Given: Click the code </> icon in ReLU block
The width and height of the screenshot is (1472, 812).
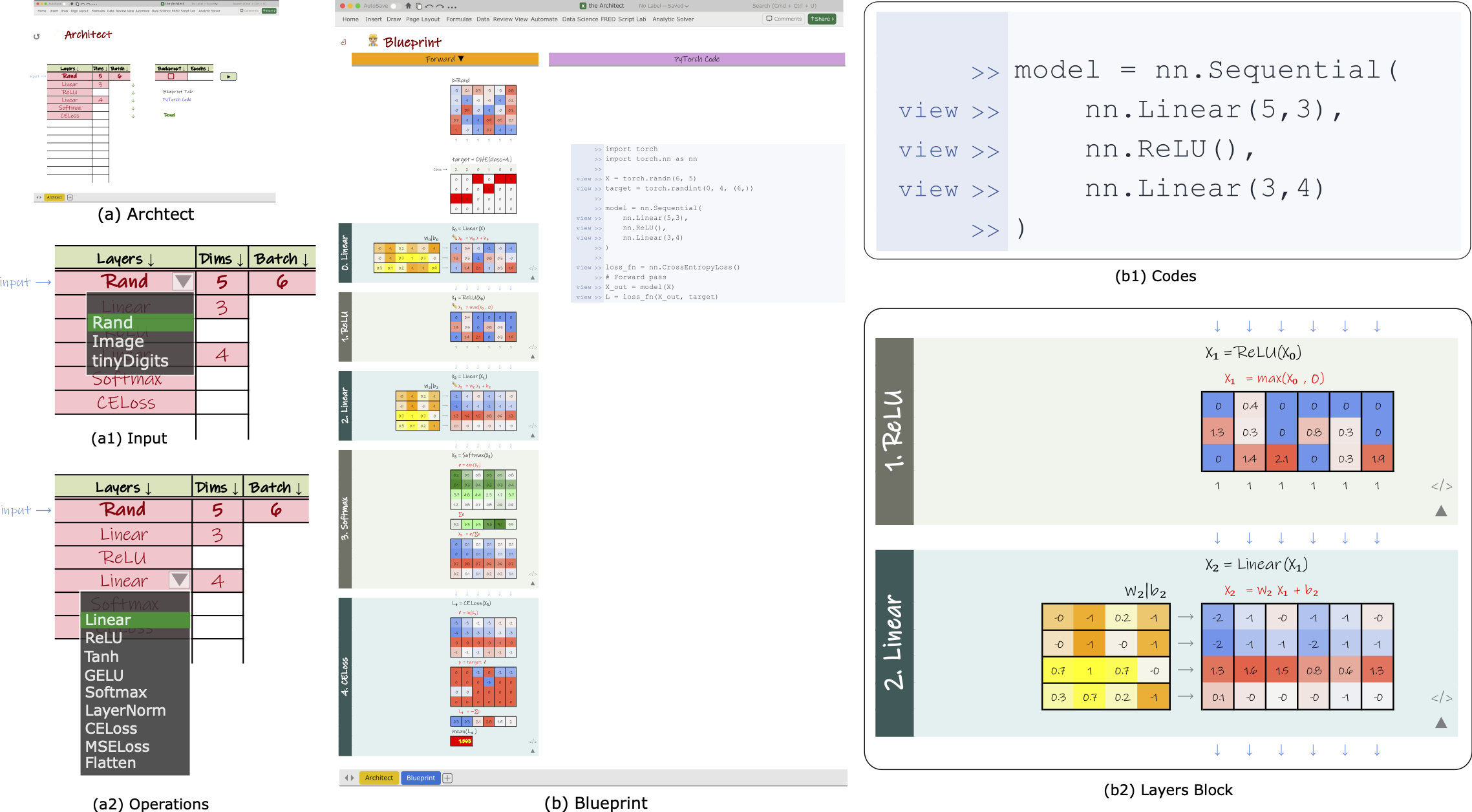Looking at the screenshot, I should (x=1441, y=486).
